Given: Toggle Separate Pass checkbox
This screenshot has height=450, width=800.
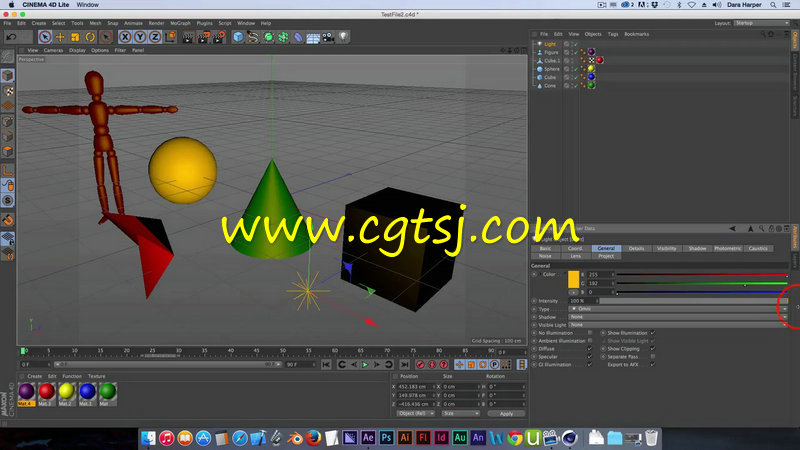Looking at the screenshot, I should [x=653, y=357].
